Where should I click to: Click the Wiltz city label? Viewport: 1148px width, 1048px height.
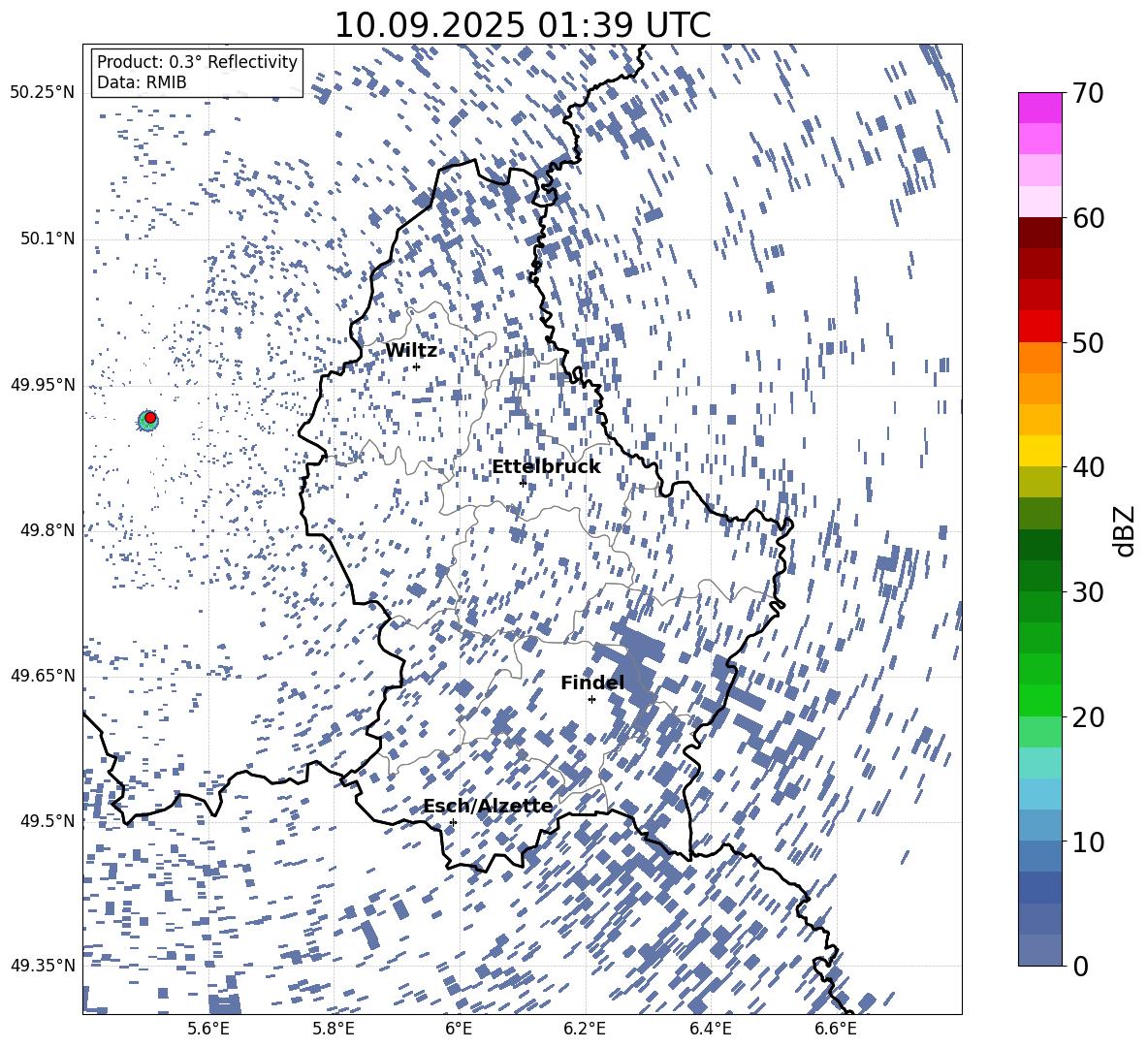[x=411, y=351]
